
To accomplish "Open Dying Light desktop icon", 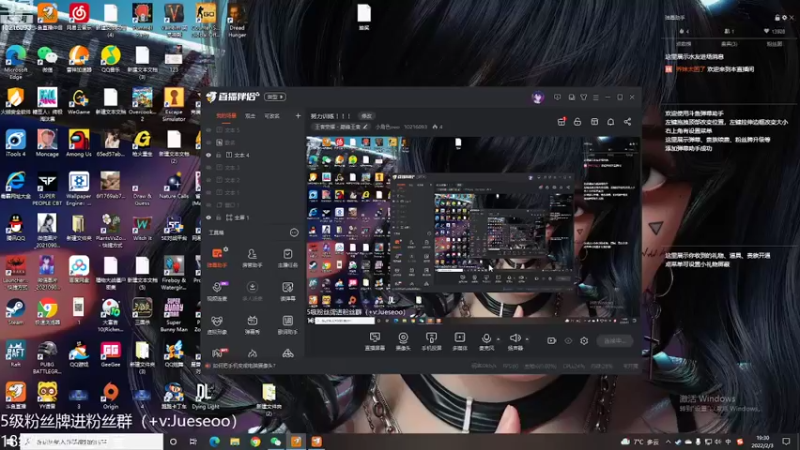I will coord(205,396).
